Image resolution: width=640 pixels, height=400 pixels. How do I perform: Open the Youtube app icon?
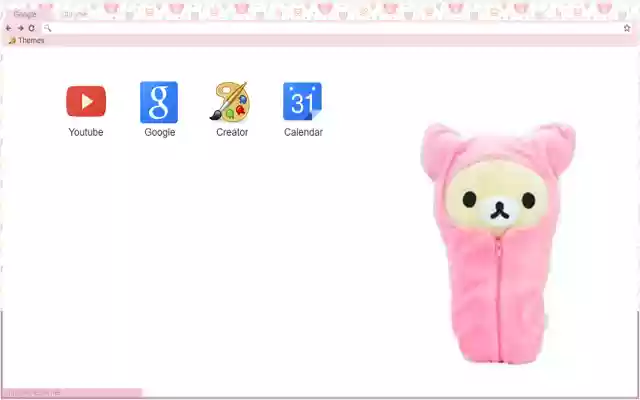pyautogui.click(x=86, y=101)
